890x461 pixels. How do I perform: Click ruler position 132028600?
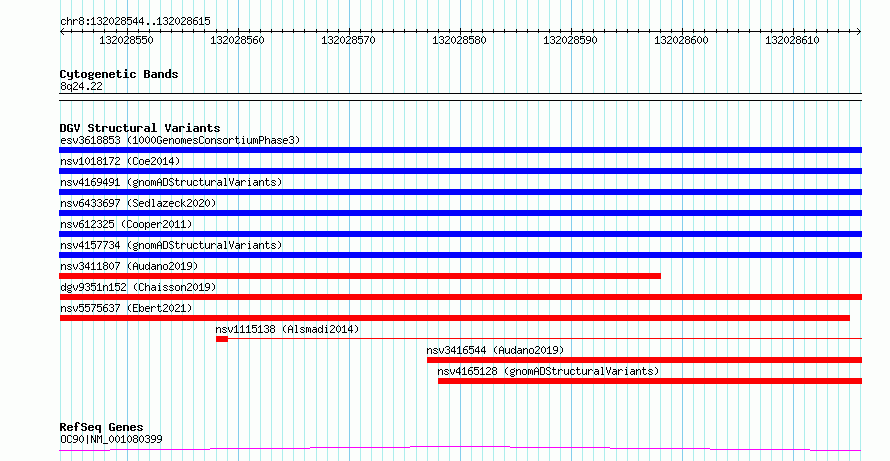pos(681,40)
